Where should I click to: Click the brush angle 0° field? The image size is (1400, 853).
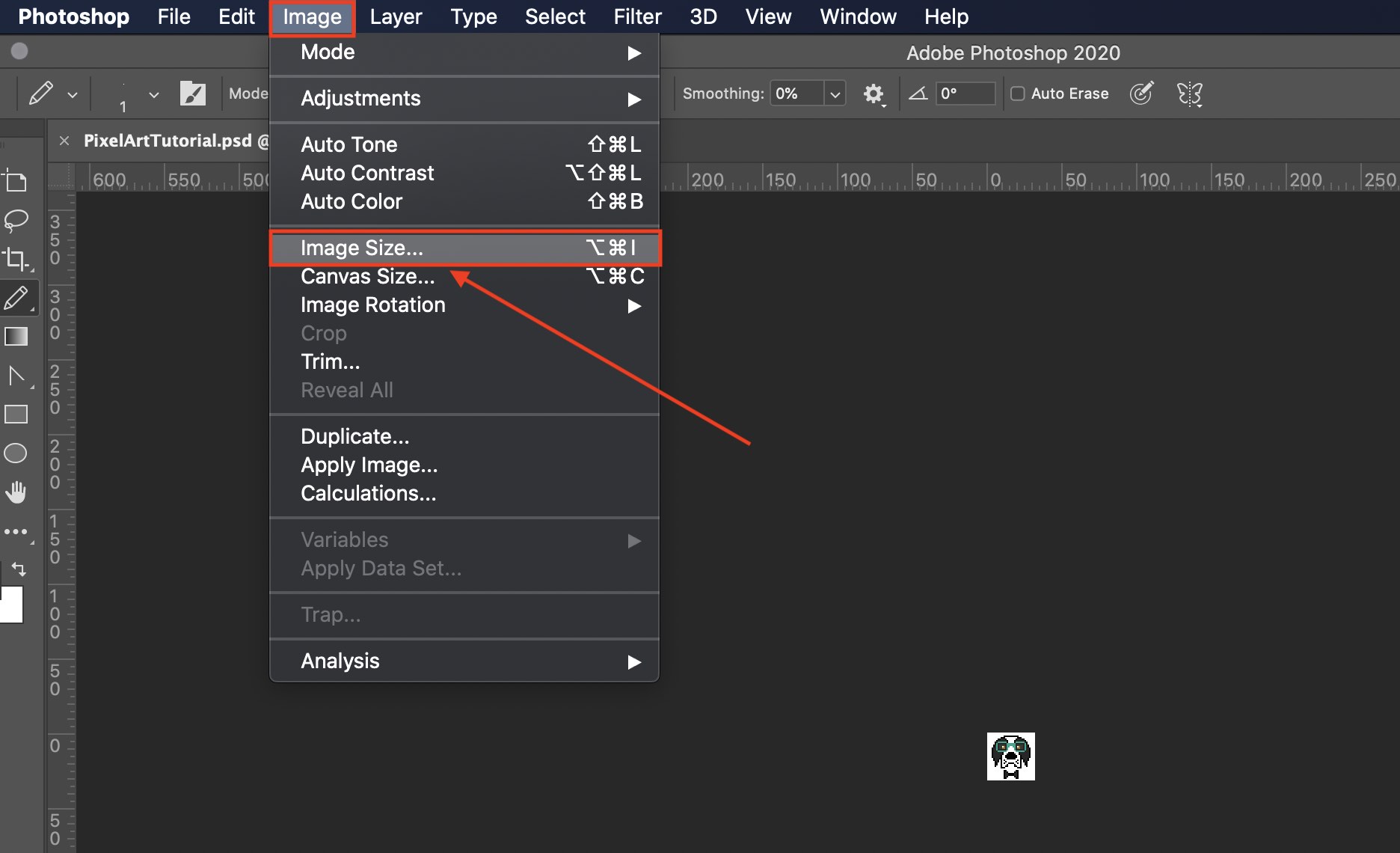tap(965, 94)
